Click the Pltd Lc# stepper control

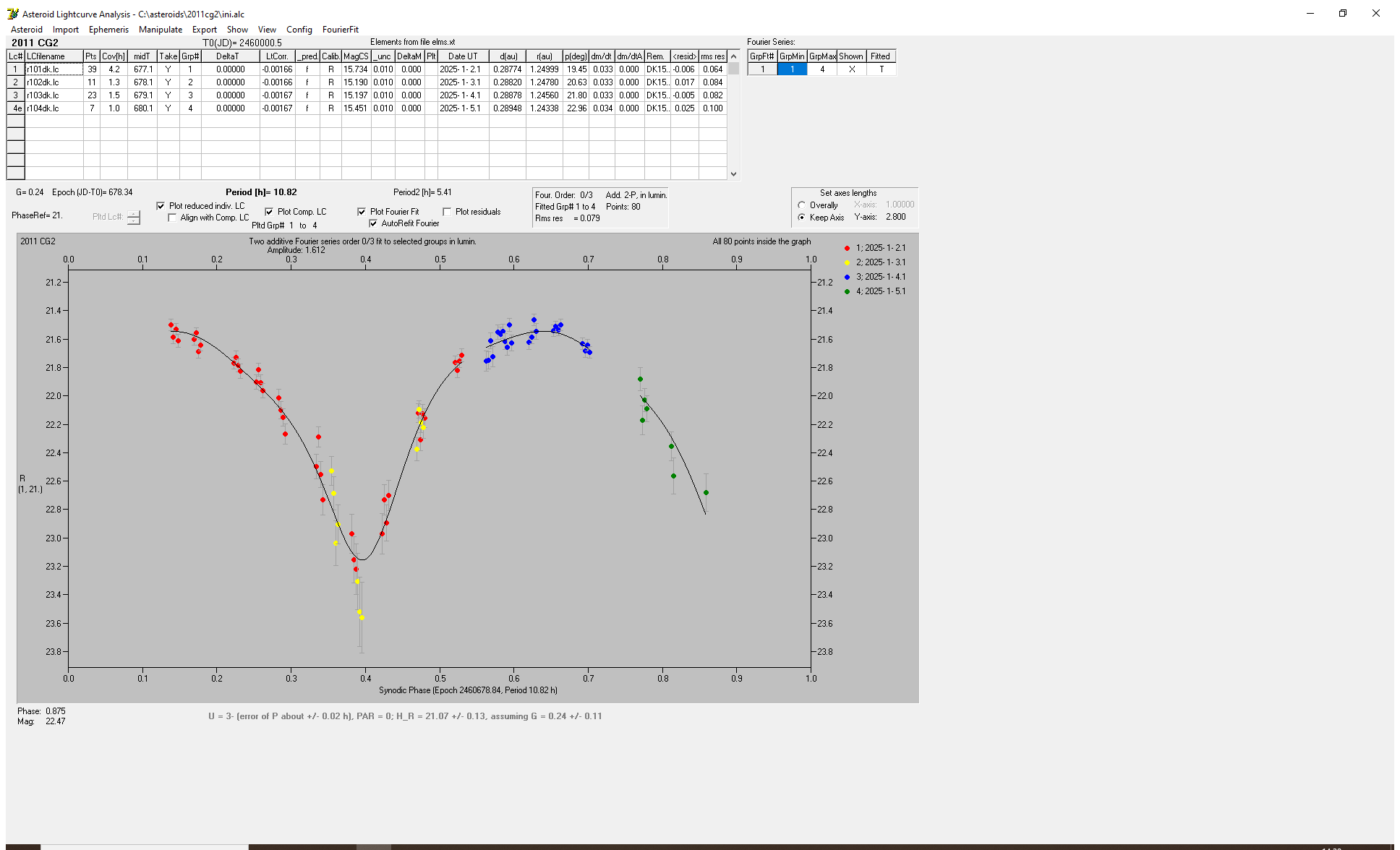point(134,217)
